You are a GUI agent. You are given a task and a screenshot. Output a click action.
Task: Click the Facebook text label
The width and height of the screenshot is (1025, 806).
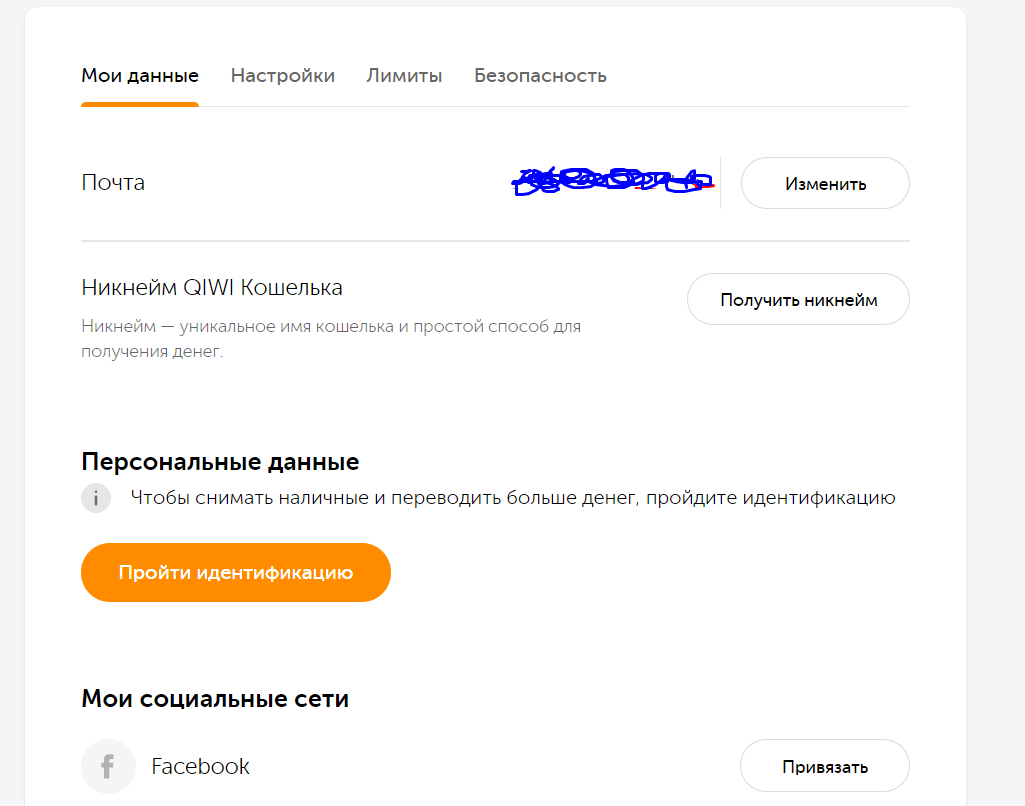(x=200, y=767)
